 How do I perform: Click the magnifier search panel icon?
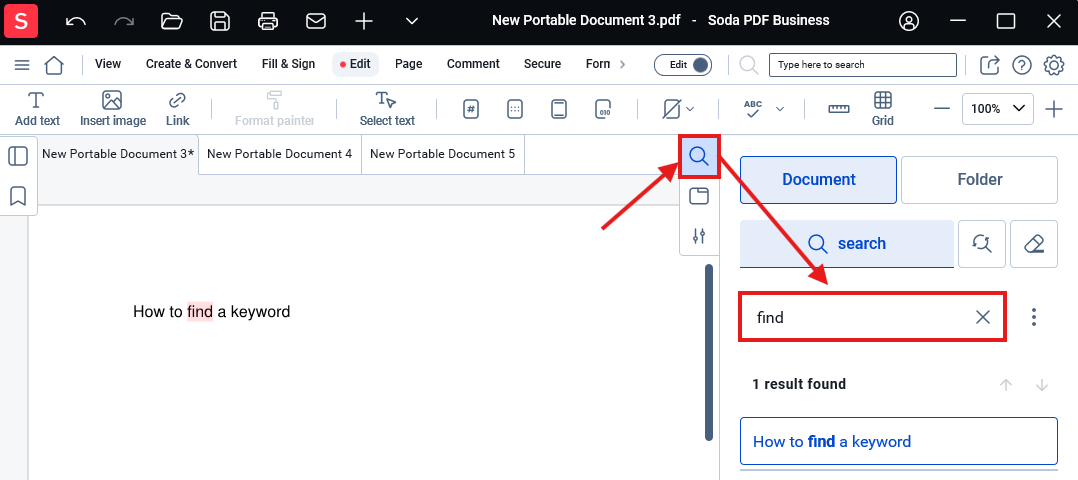pos(699,156)
